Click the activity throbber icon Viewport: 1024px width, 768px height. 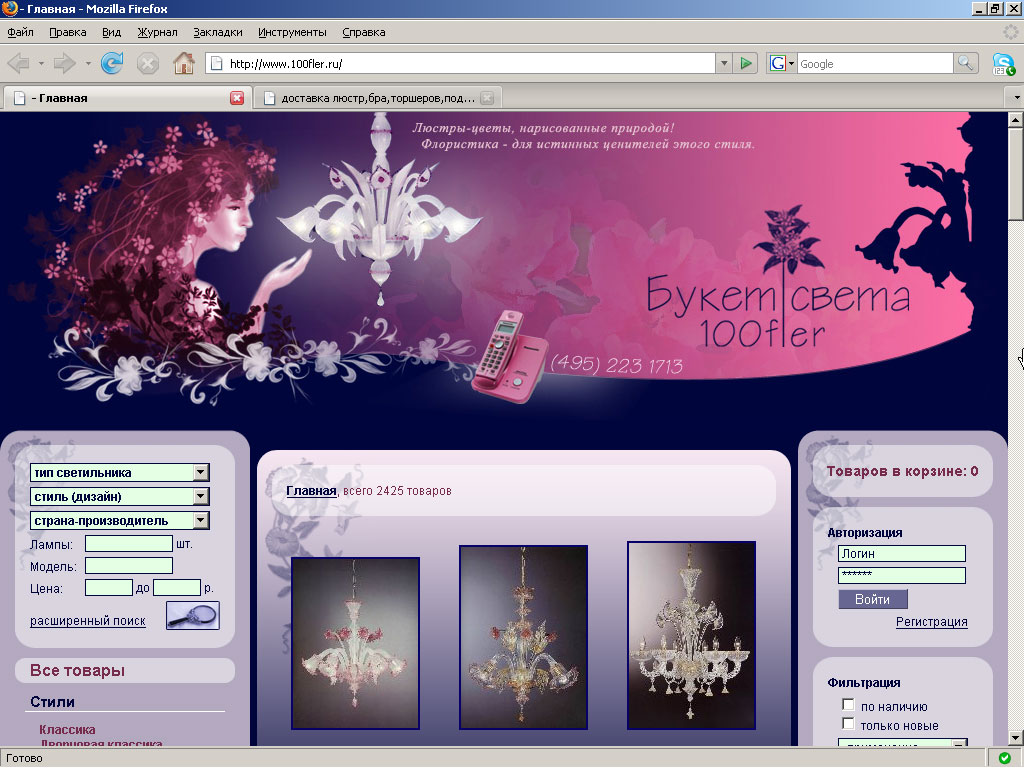tap(1010, 31)
